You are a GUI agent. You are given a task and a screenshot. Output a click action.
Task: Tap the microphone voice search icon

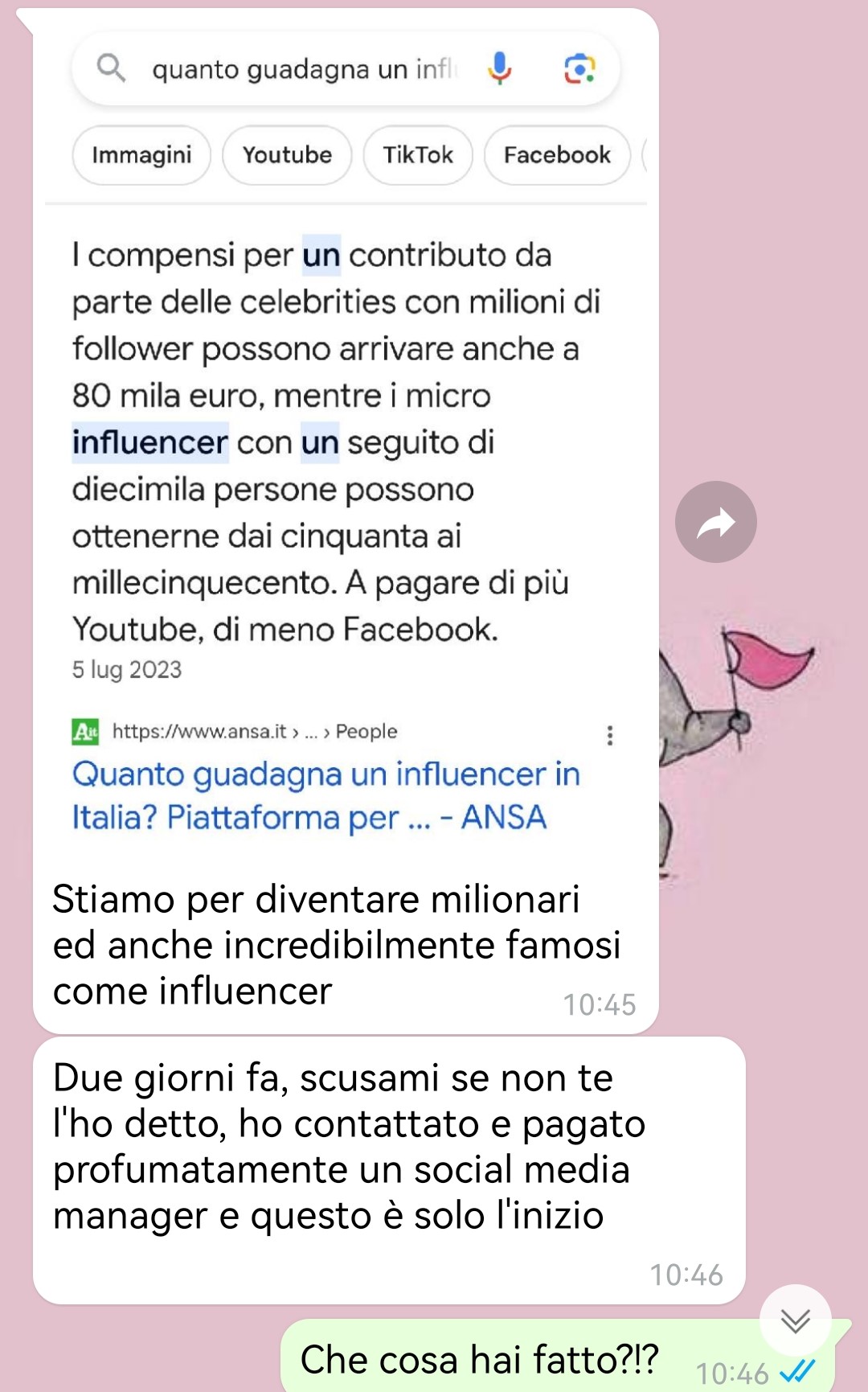pos(499,68)
